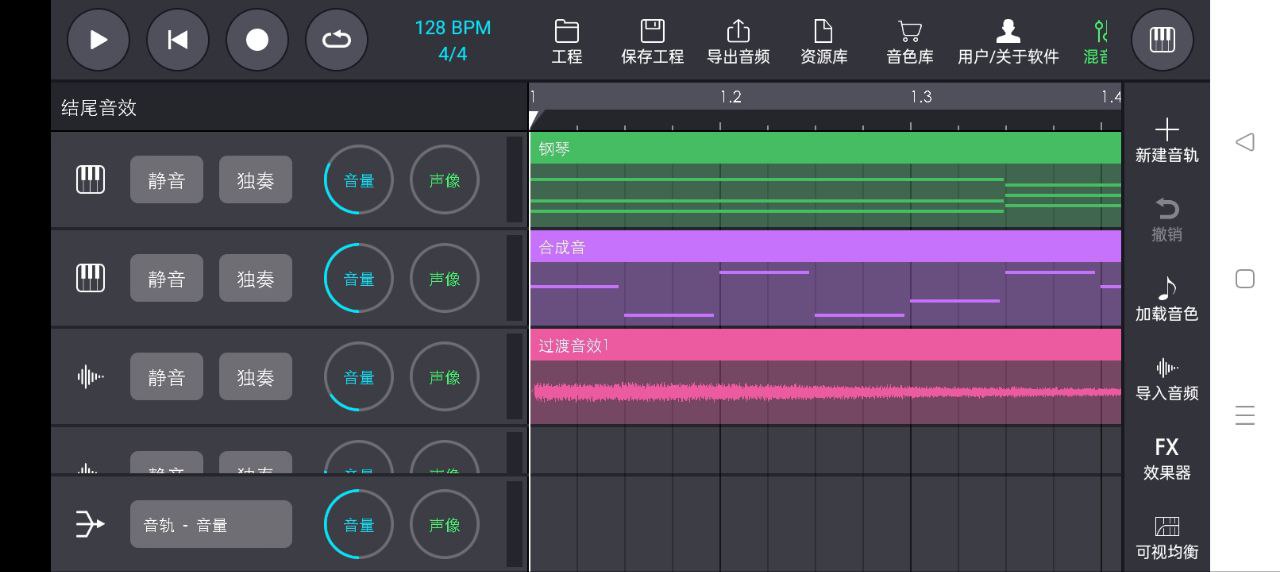
Task: Open the FX 效果器 effects panel
Action: 1166,458
